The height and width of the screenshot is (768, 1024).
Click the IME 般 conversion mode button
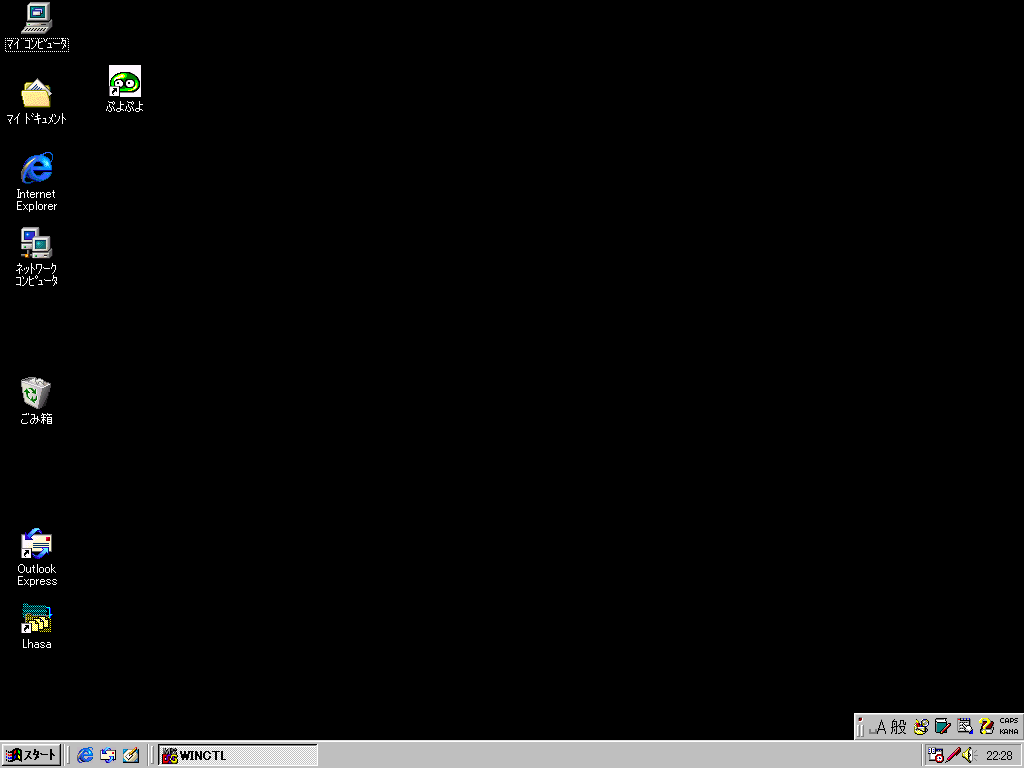899,727
